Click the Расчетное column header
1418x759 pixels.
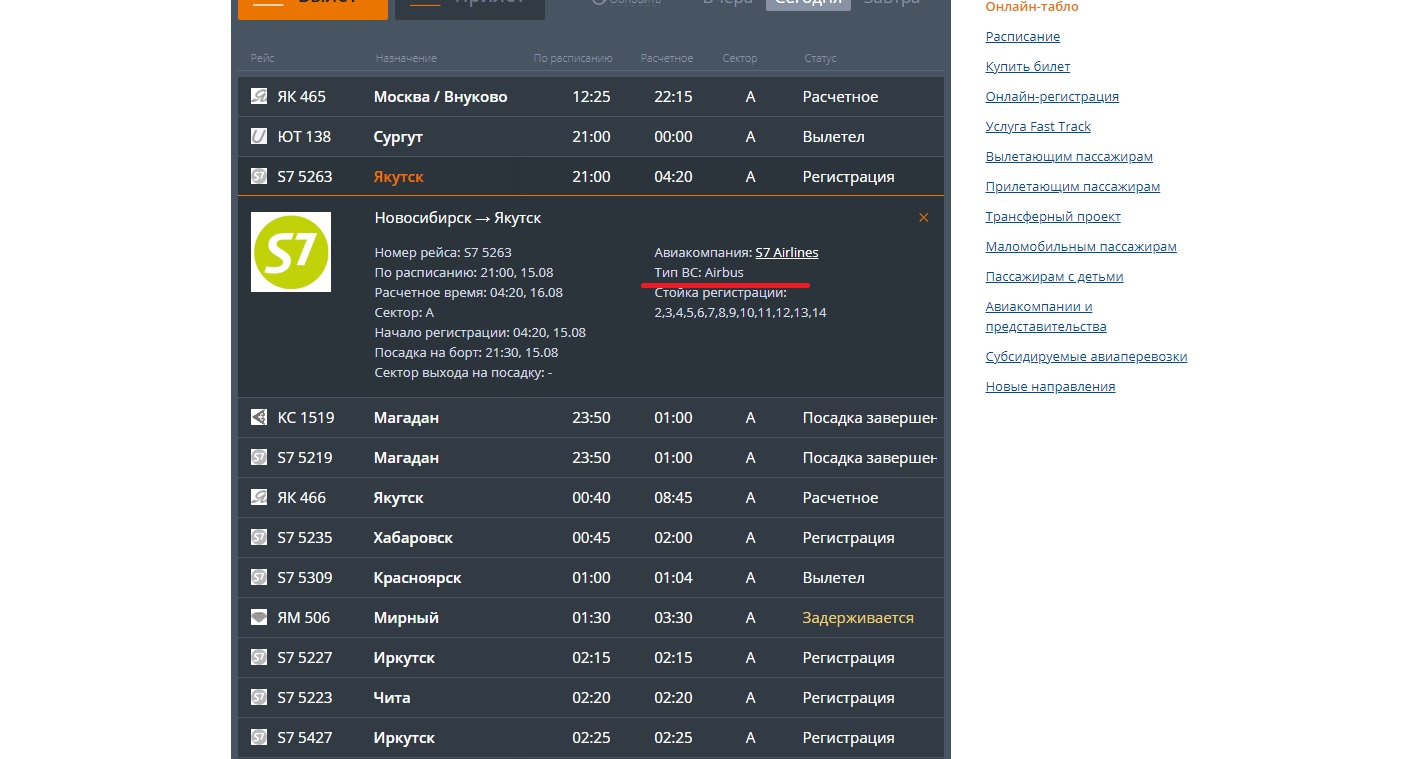tap(667, 59)
